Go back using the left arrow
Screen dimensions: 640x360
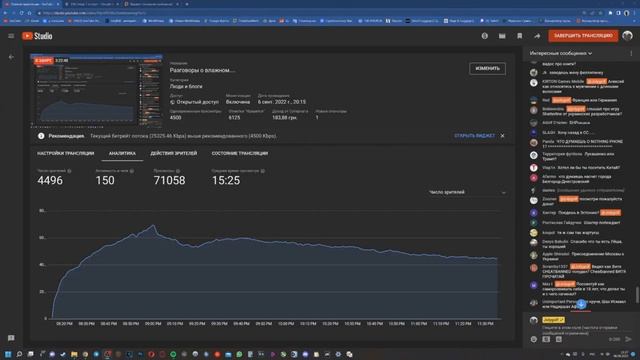pyautogui.click(x=11, y=57)
